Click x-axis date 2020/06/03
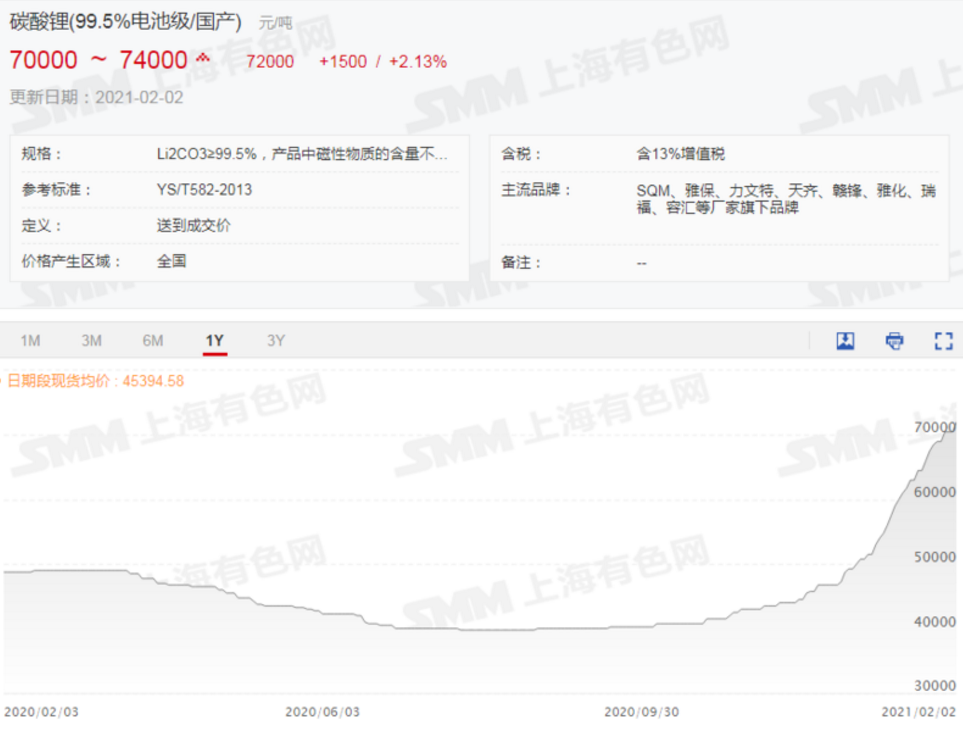This screenshot has height=731, width=963. 322,712
